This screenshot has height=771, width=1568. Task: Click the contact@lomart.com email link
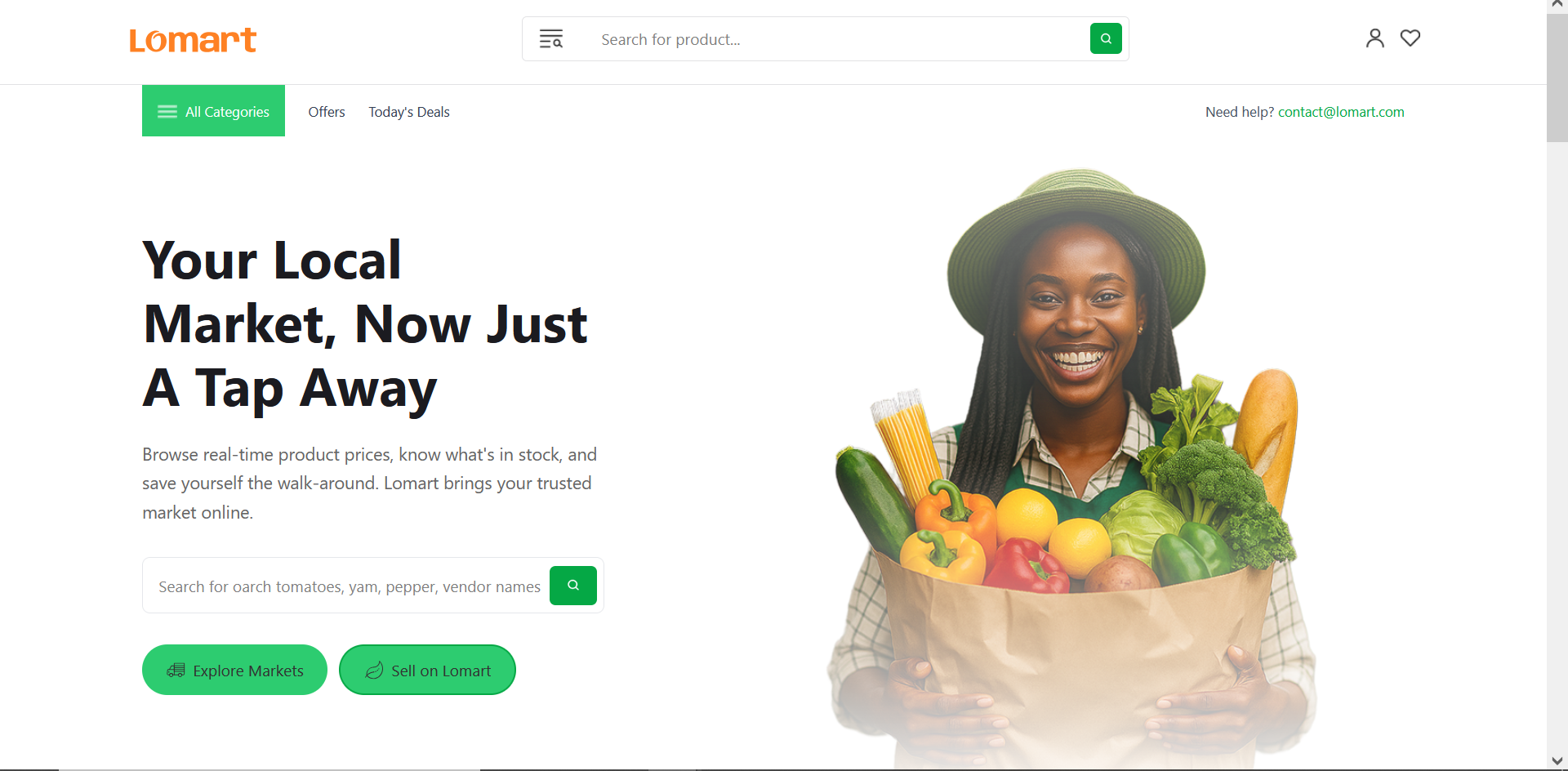pyautogui.click(x=1341, y=112)
